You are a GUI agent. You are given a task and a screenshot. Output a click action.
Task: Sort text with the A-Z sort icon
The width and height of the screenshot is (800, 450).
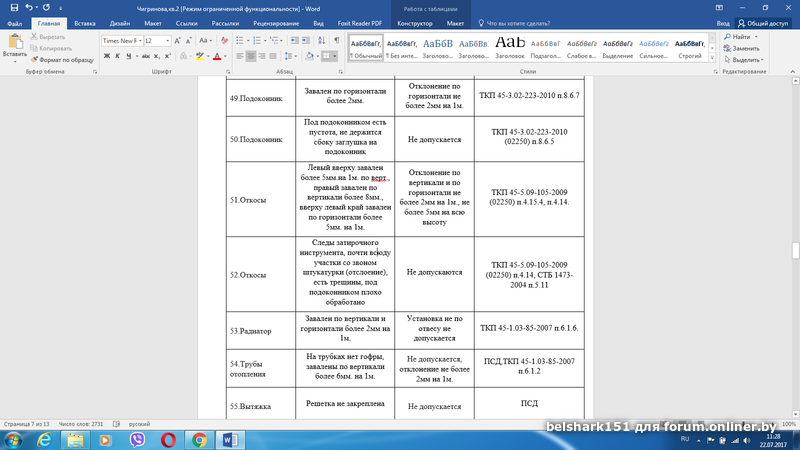[x=321, y=40]
